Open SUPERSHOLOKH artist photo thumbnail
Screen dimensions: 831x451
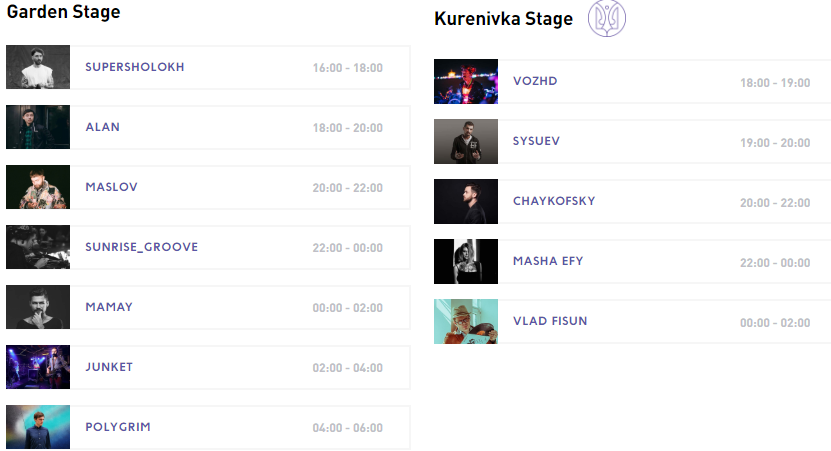pos(38,67)
